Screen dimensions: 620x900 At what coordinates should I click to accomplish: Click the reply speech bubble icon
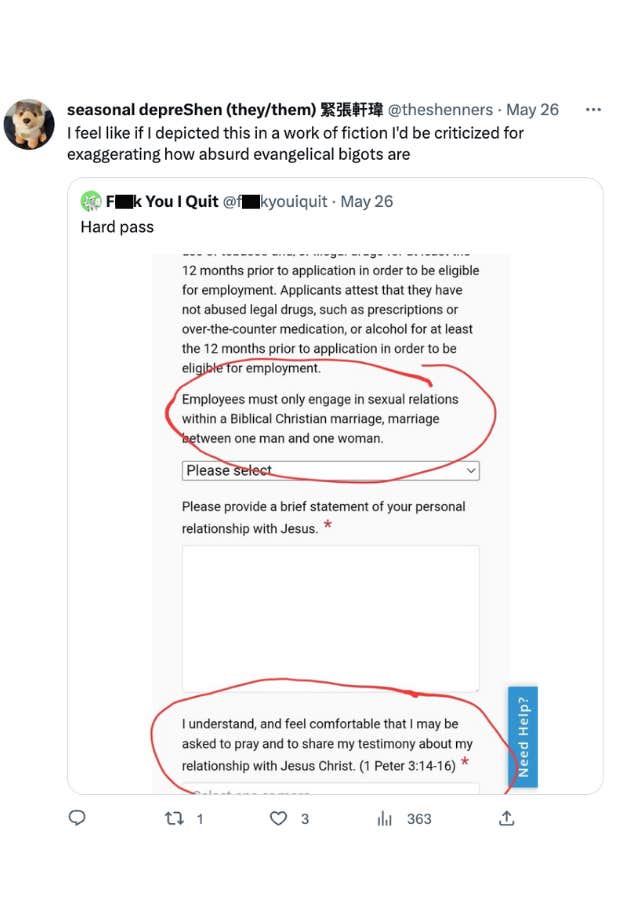78,818
